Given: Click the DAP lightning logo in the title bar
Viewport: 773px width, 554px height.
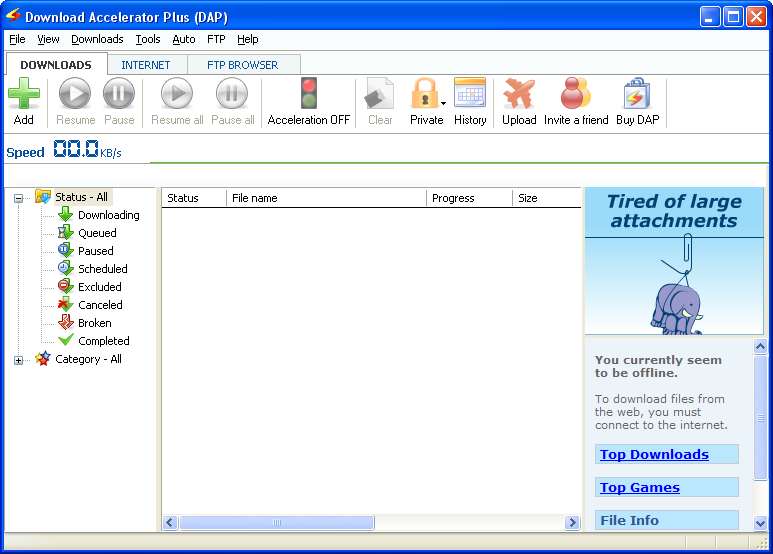Looking at the screenshot, I should (x=13, y=16).
